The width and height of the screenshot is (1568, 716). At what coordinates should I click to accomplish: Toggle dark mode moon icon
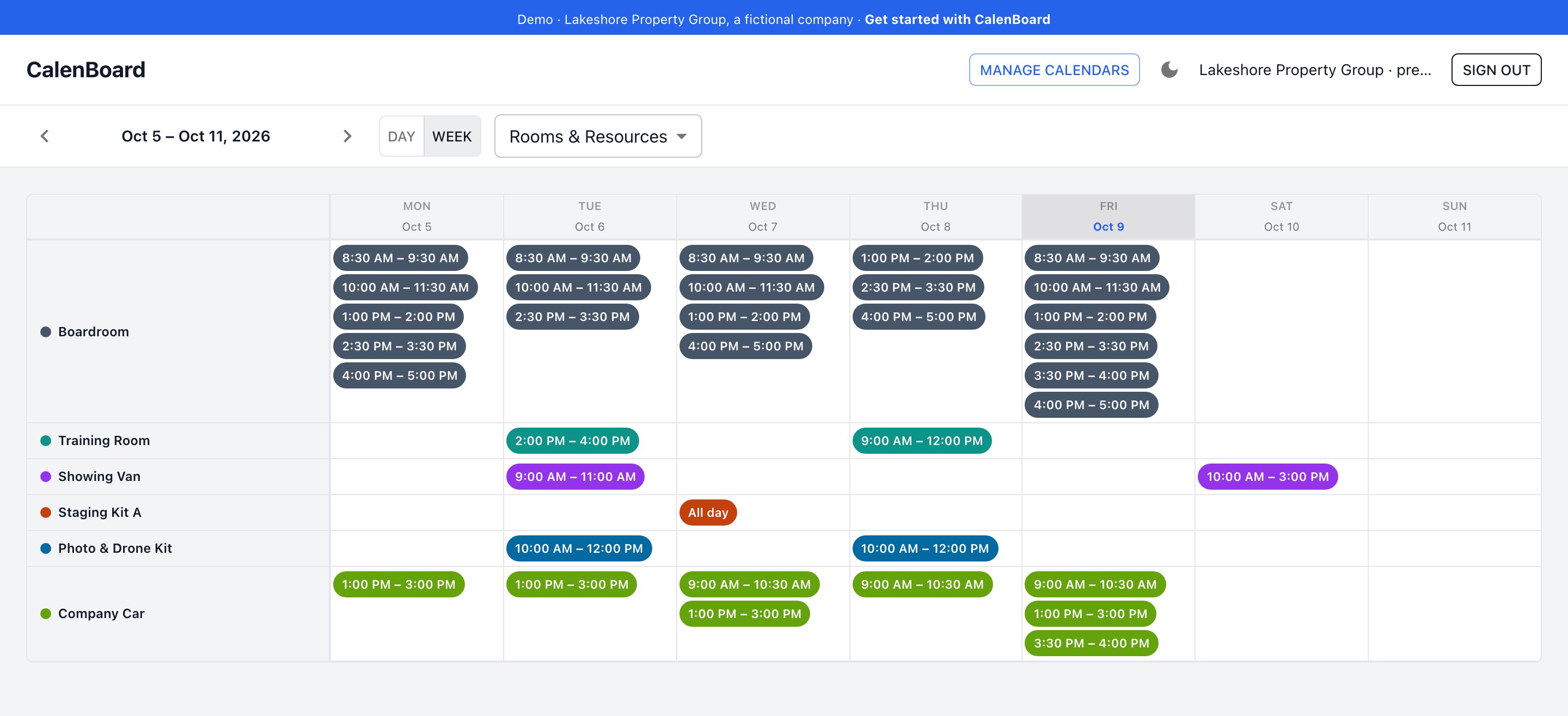[1169, 70]
